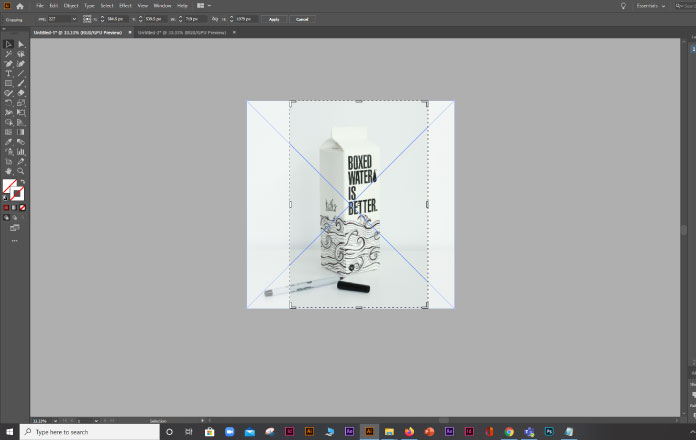The image size is (696, 440).
Task: Select the Gradient tool
Action: pos(21,132)
